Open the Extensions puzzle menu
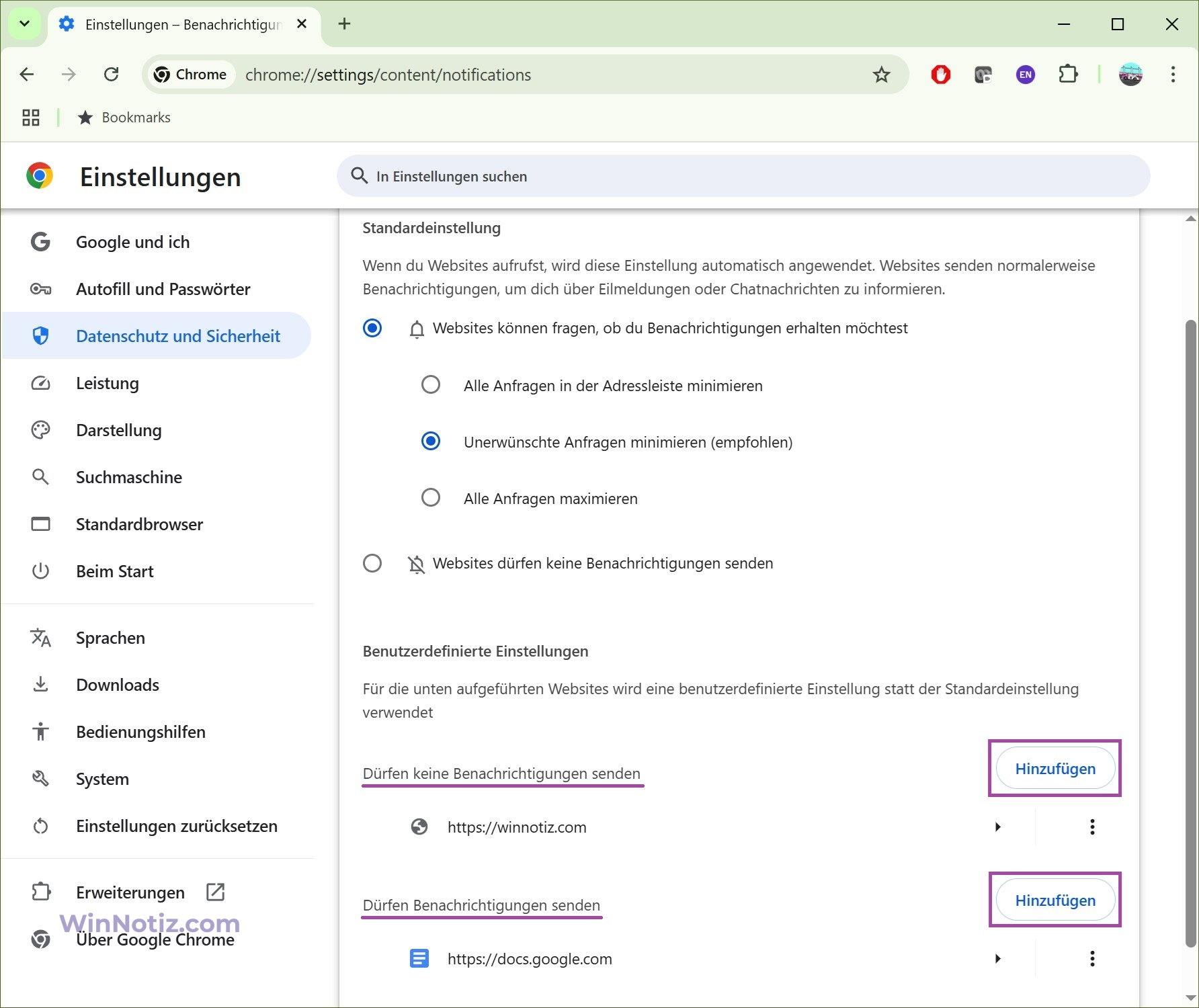This screenshot has height=1008, width=1199. coord(1068,75)
